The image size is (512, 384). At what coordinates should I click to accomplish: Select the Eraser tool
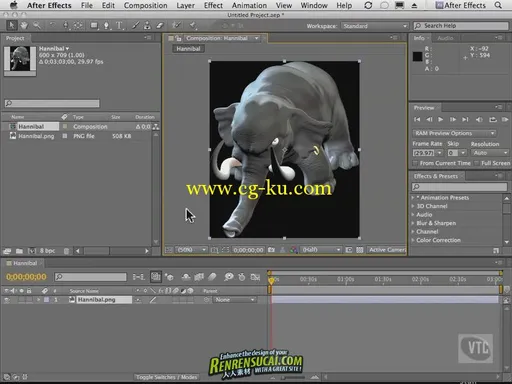(x=160, y=25)
